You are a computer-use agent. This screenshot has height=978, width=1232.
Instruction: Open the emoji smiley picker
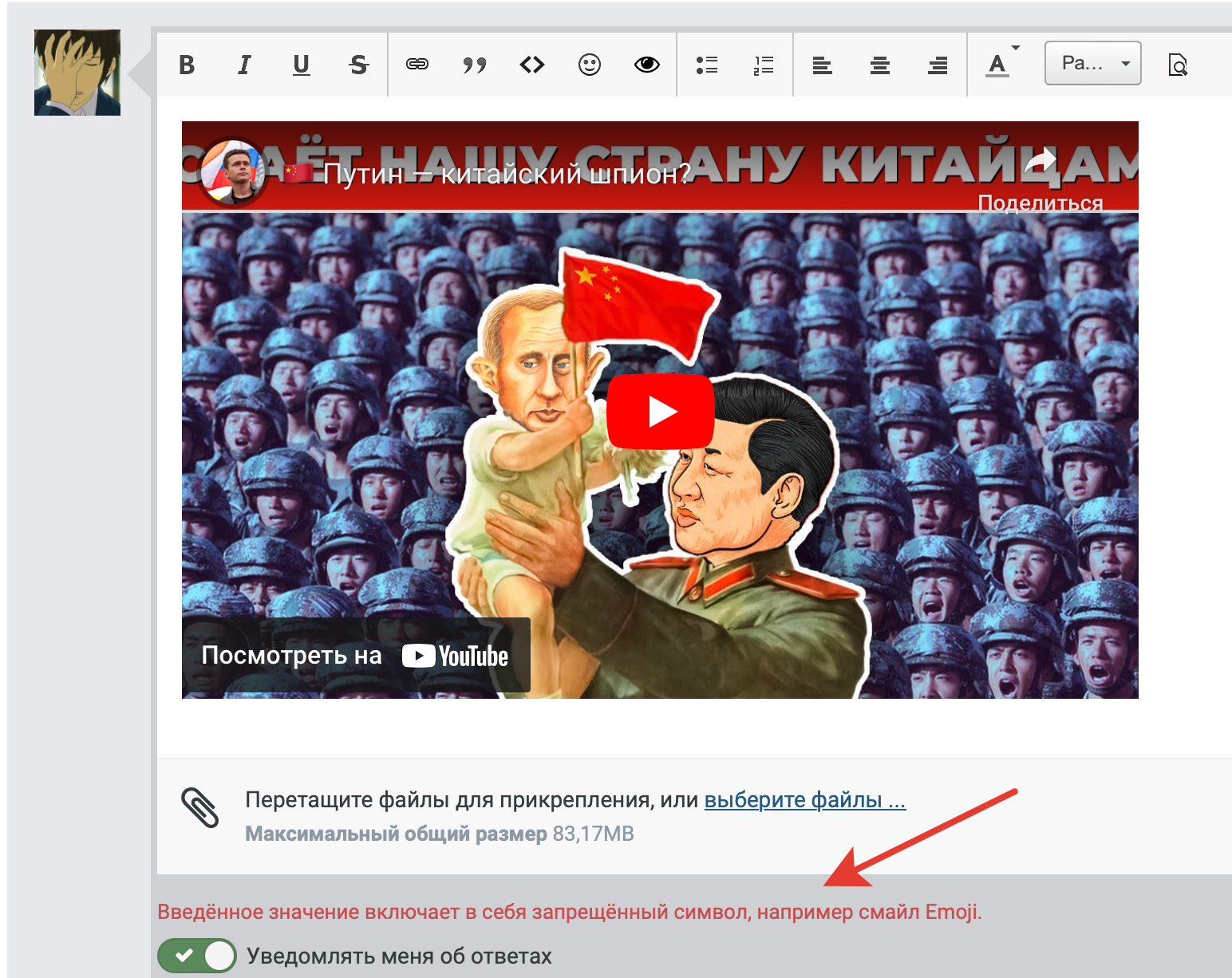590,65
